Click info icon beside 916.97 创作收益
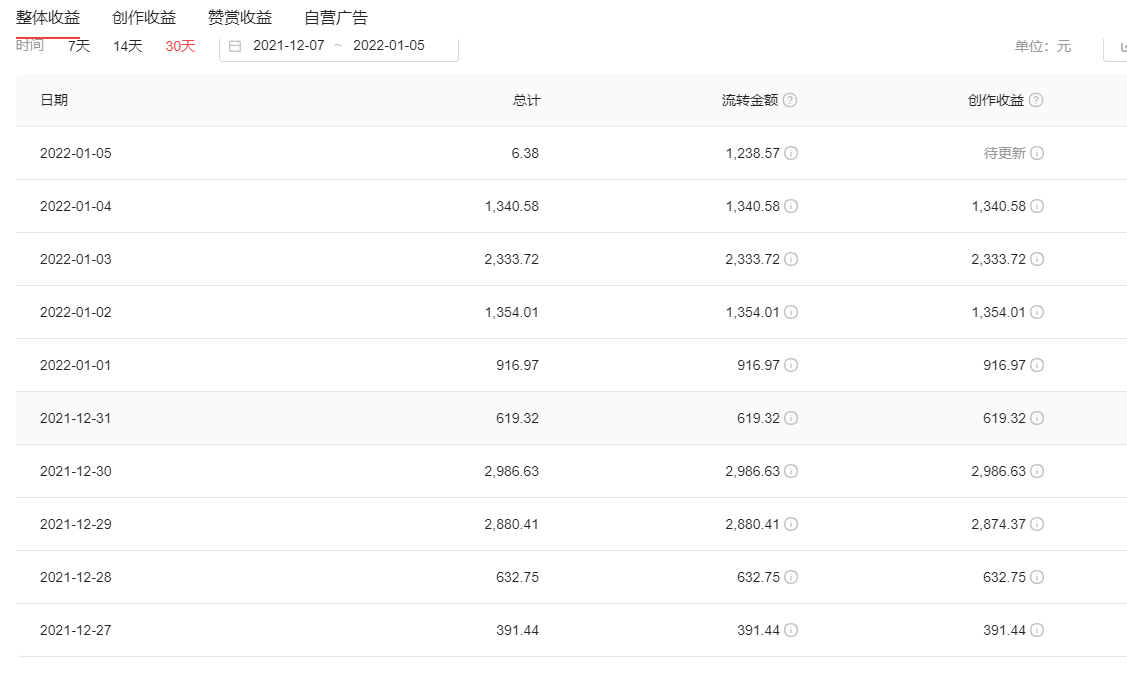The image size is (1127, 679). pos(1037,365)
